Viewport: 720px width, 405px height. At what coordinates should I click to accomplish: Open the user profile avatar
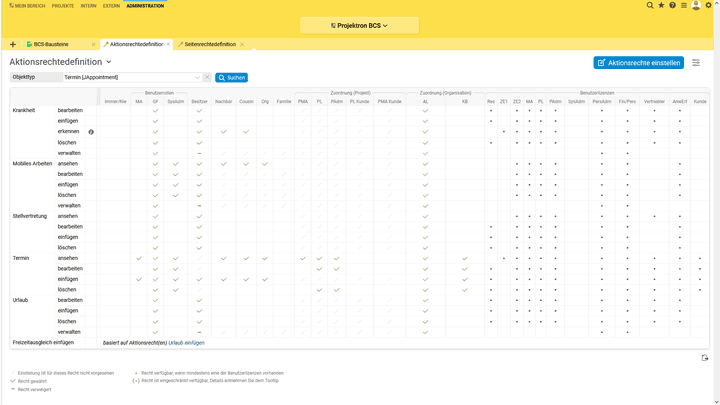696,5
